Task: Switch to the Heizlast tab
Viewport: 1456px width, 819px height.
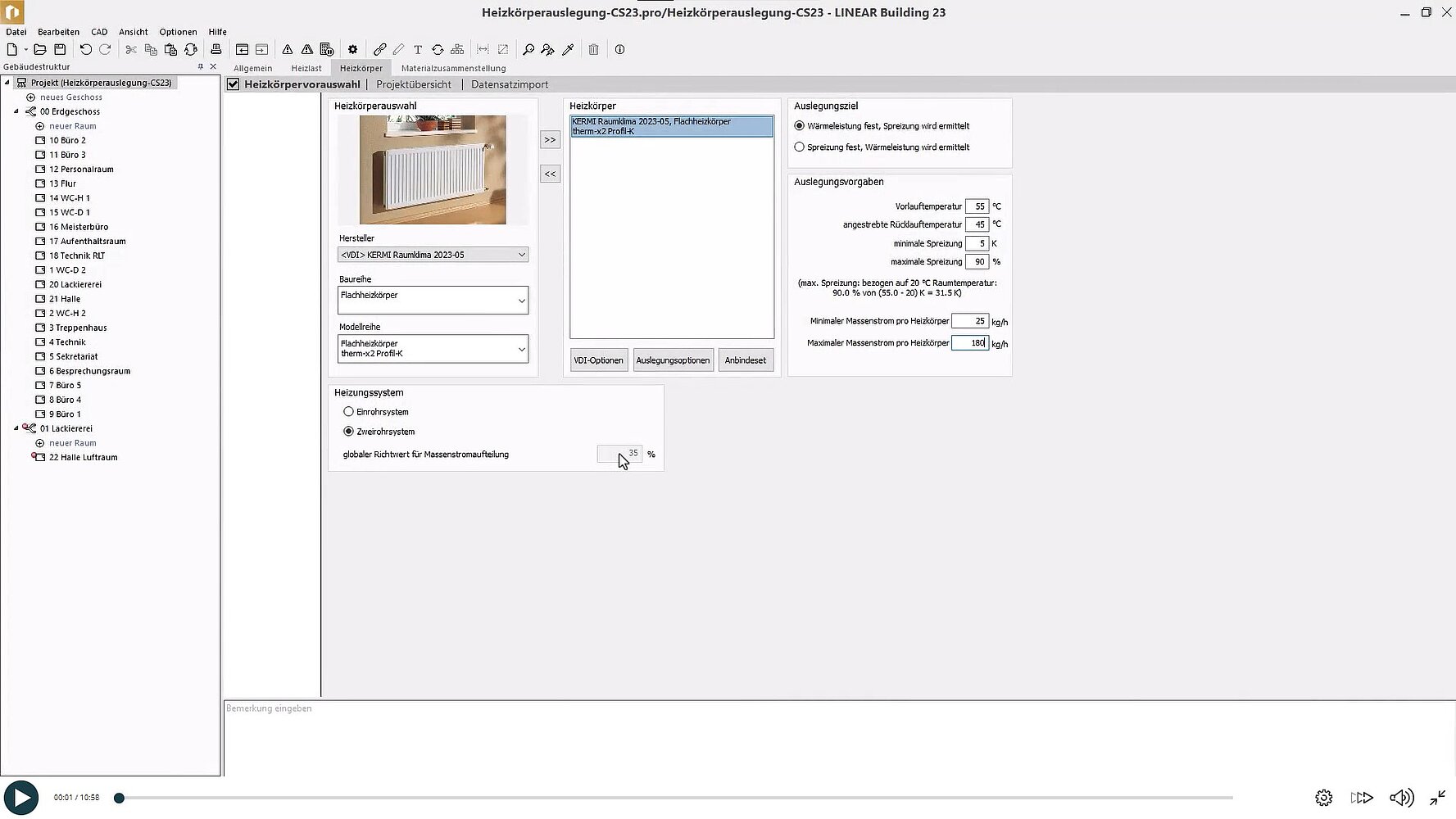Action: click(x=306, y=68)
